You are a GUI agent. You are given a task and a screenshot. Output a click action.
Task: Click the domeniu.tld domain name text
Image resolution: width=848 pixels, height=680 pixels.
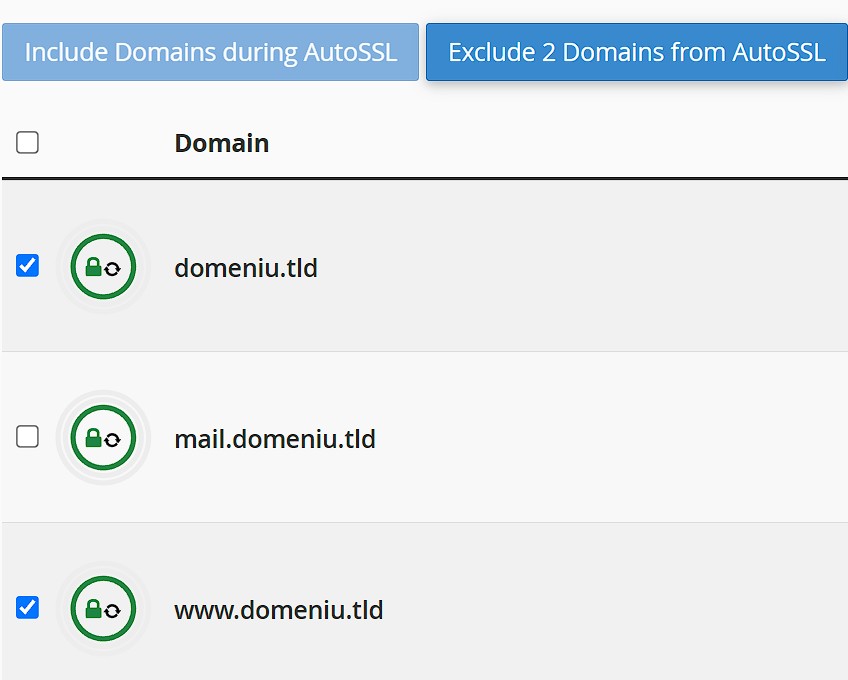[x=245, y=268]
